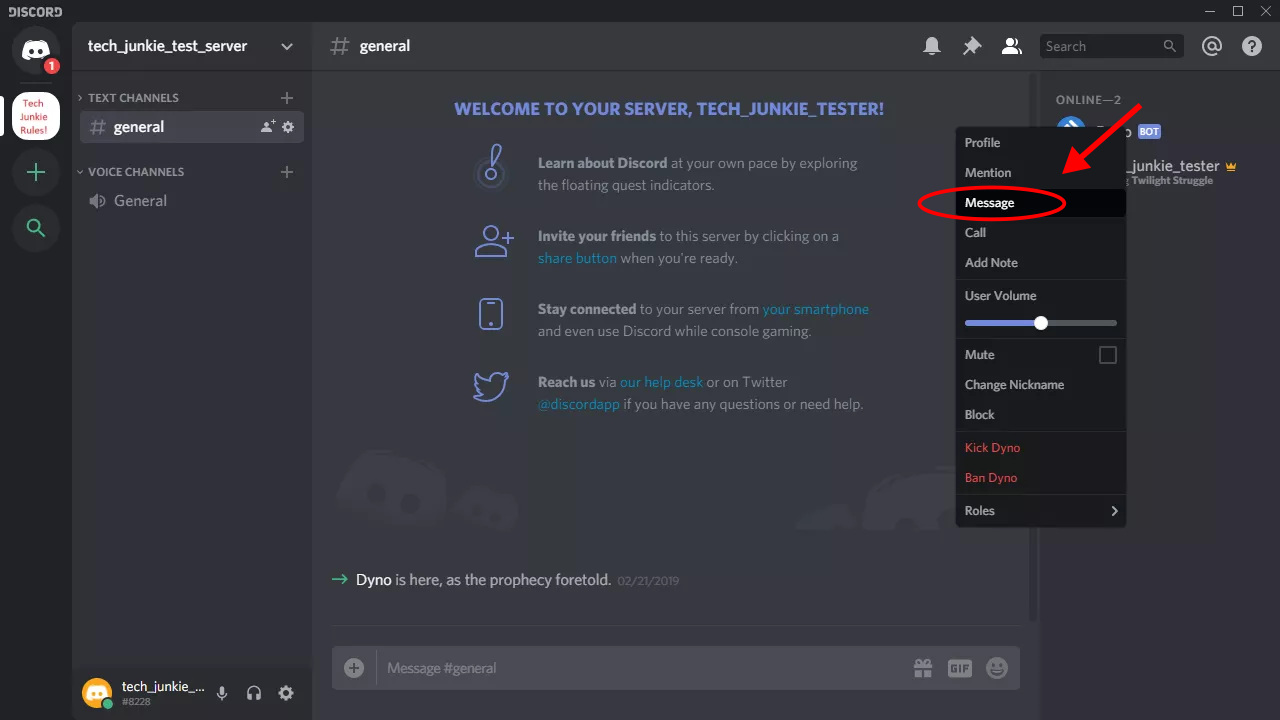Visit @discordapp Twitter link
The width and height of the screenshot is (1280, 720).
click(x=579, y=404)
